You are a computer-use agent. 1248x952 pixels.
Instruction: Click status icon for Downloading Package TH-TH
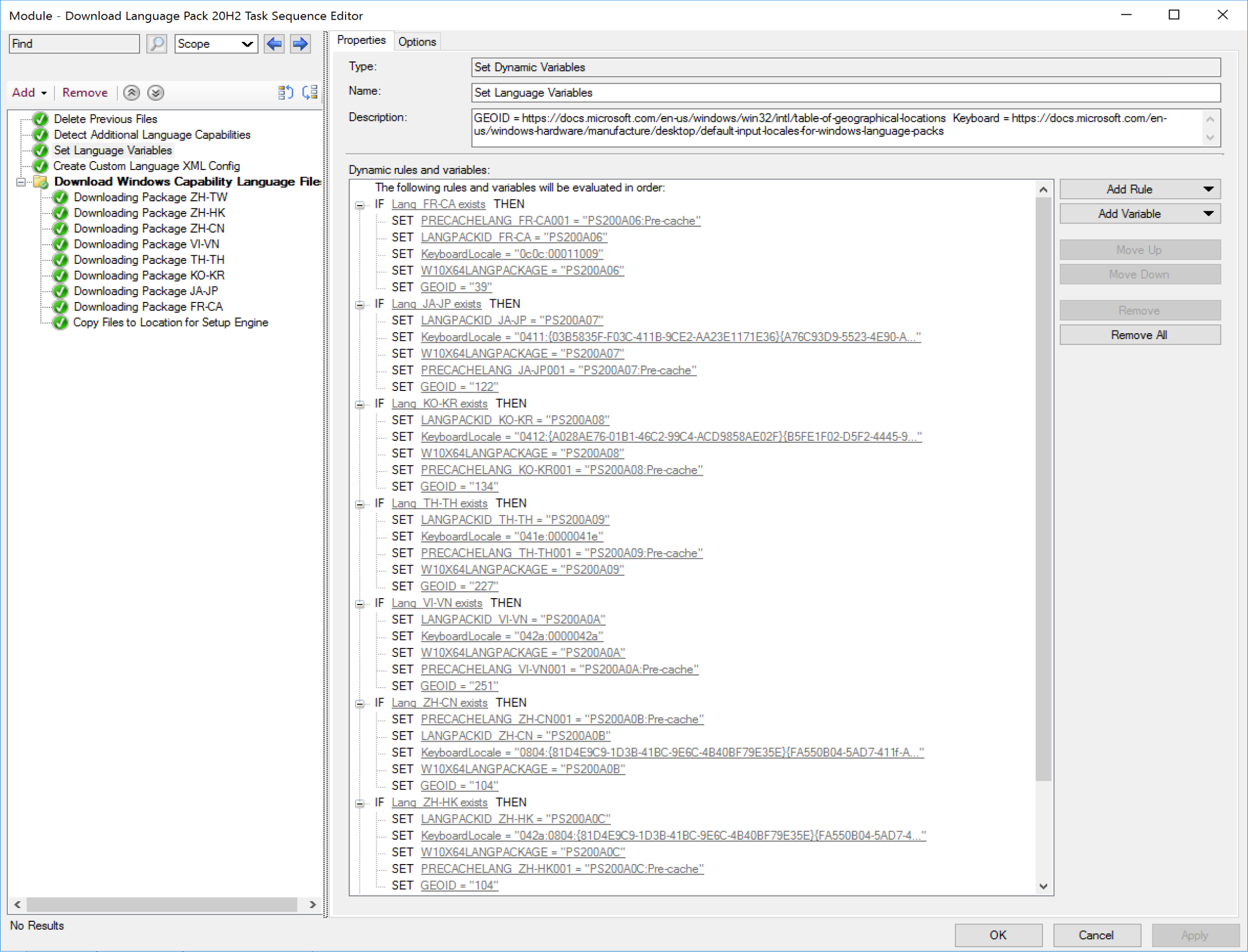point(60,260)
